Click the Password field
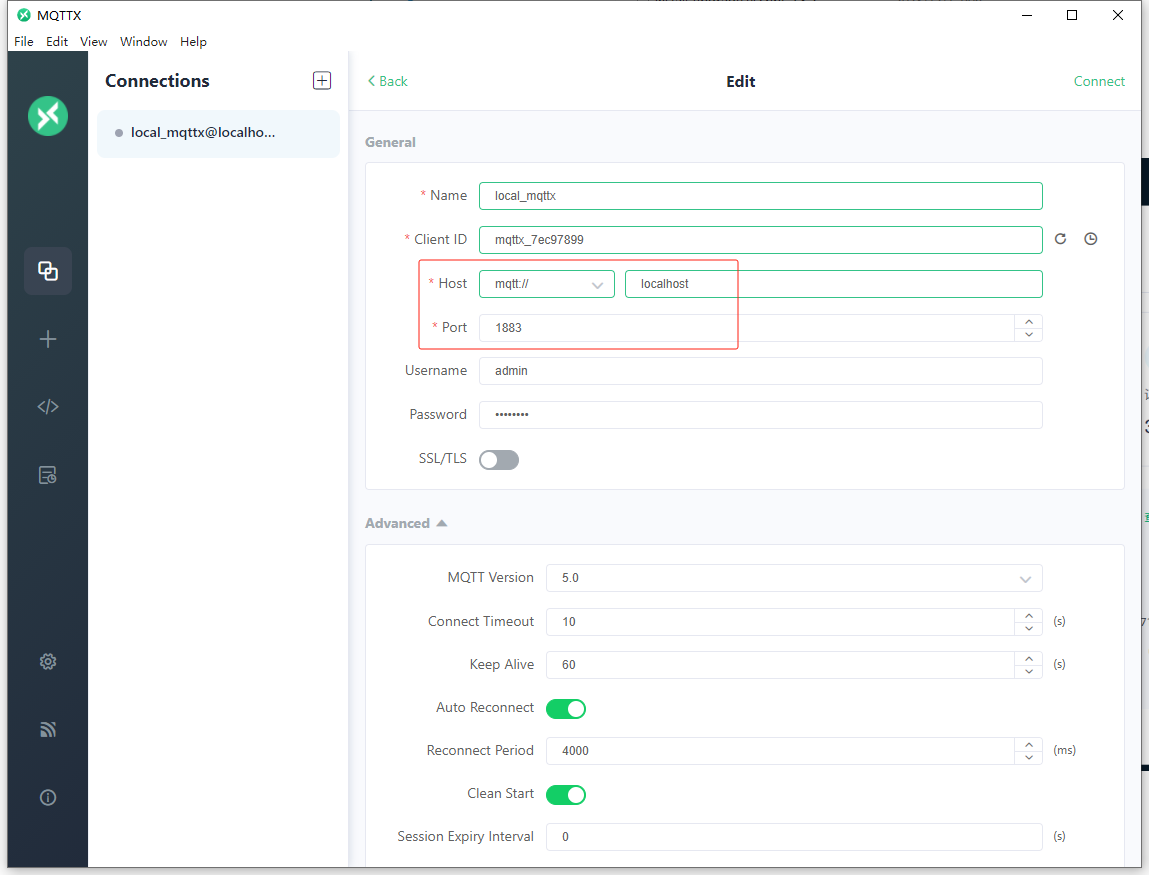Viewport: 1149px width, 875px height. [761, 415]
